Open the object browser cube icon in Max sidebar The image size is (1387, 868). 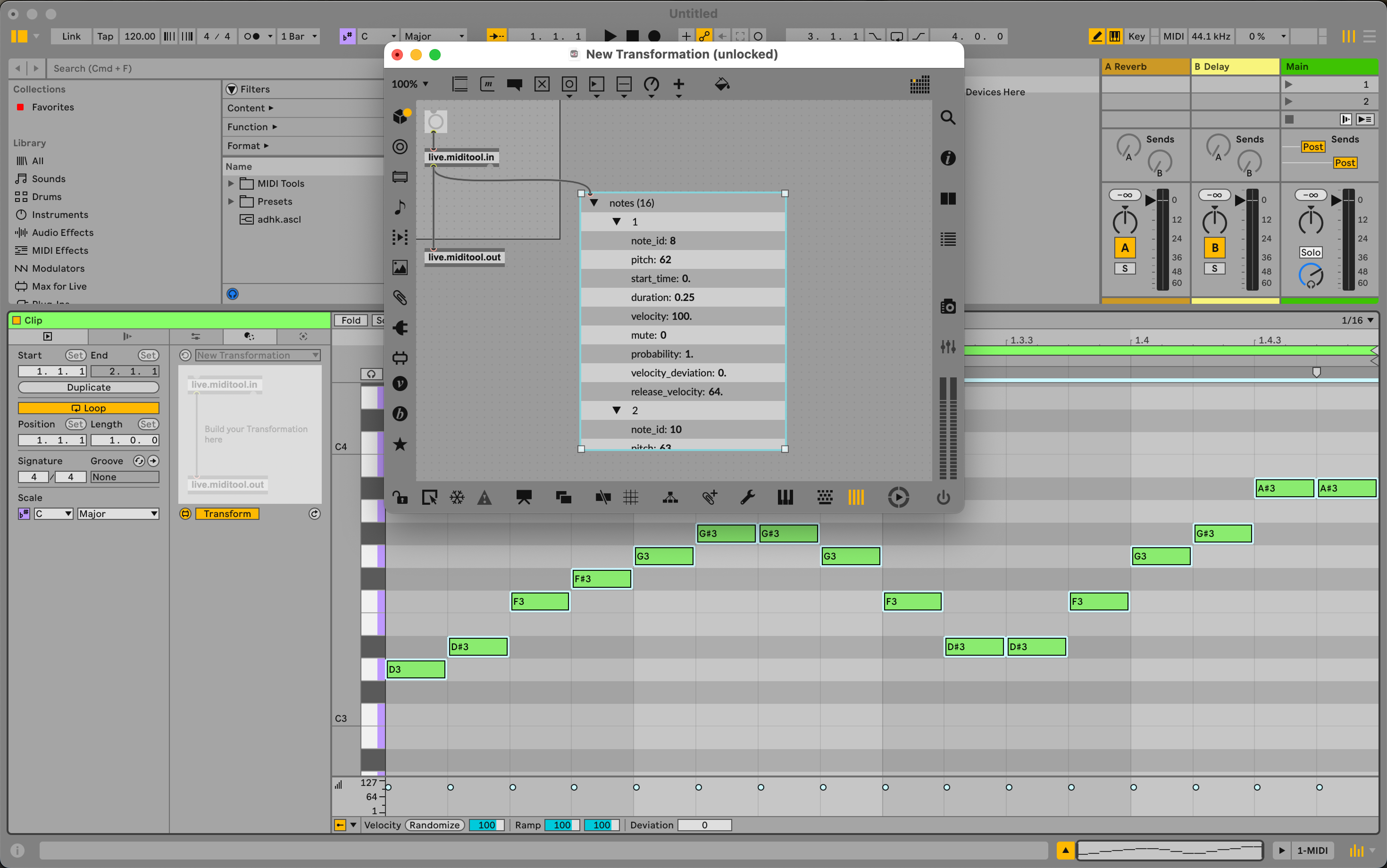point(400,117)
